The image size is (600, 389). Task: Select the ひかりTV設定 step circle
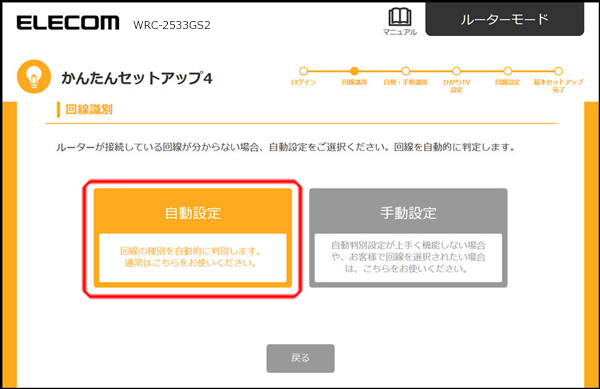pos(457,71)
